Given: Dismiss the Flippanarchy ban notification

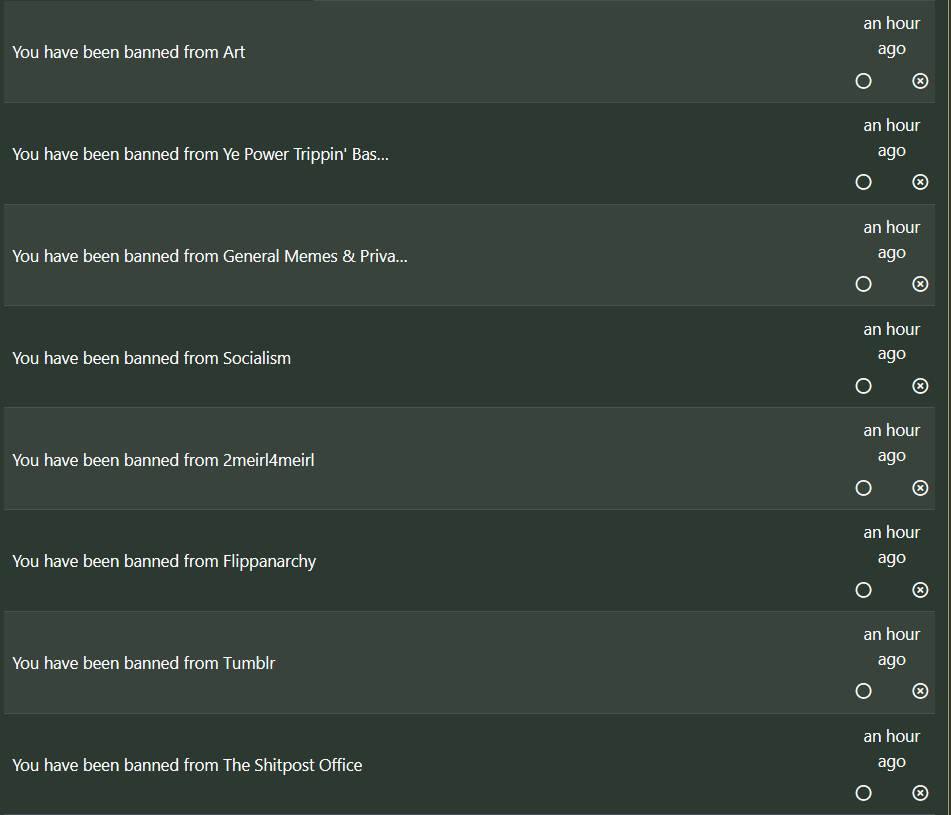Looking at the screenshot, I should [920, 590].
